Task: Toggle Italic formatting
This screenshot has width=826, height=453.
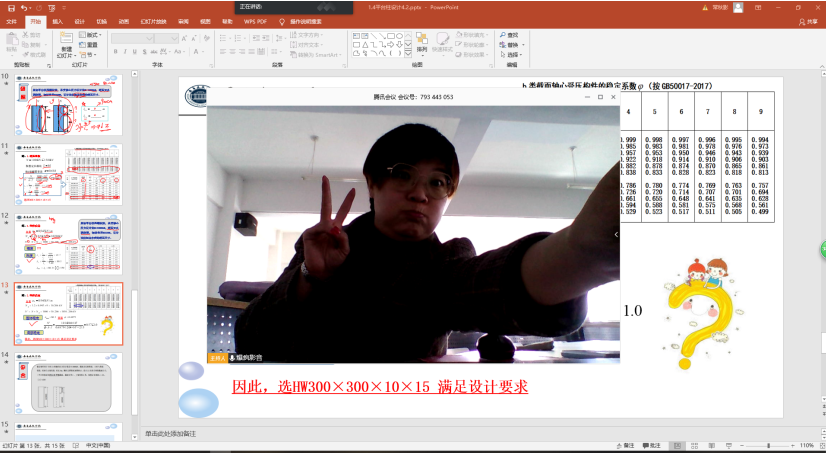Action: click(125, 52)
